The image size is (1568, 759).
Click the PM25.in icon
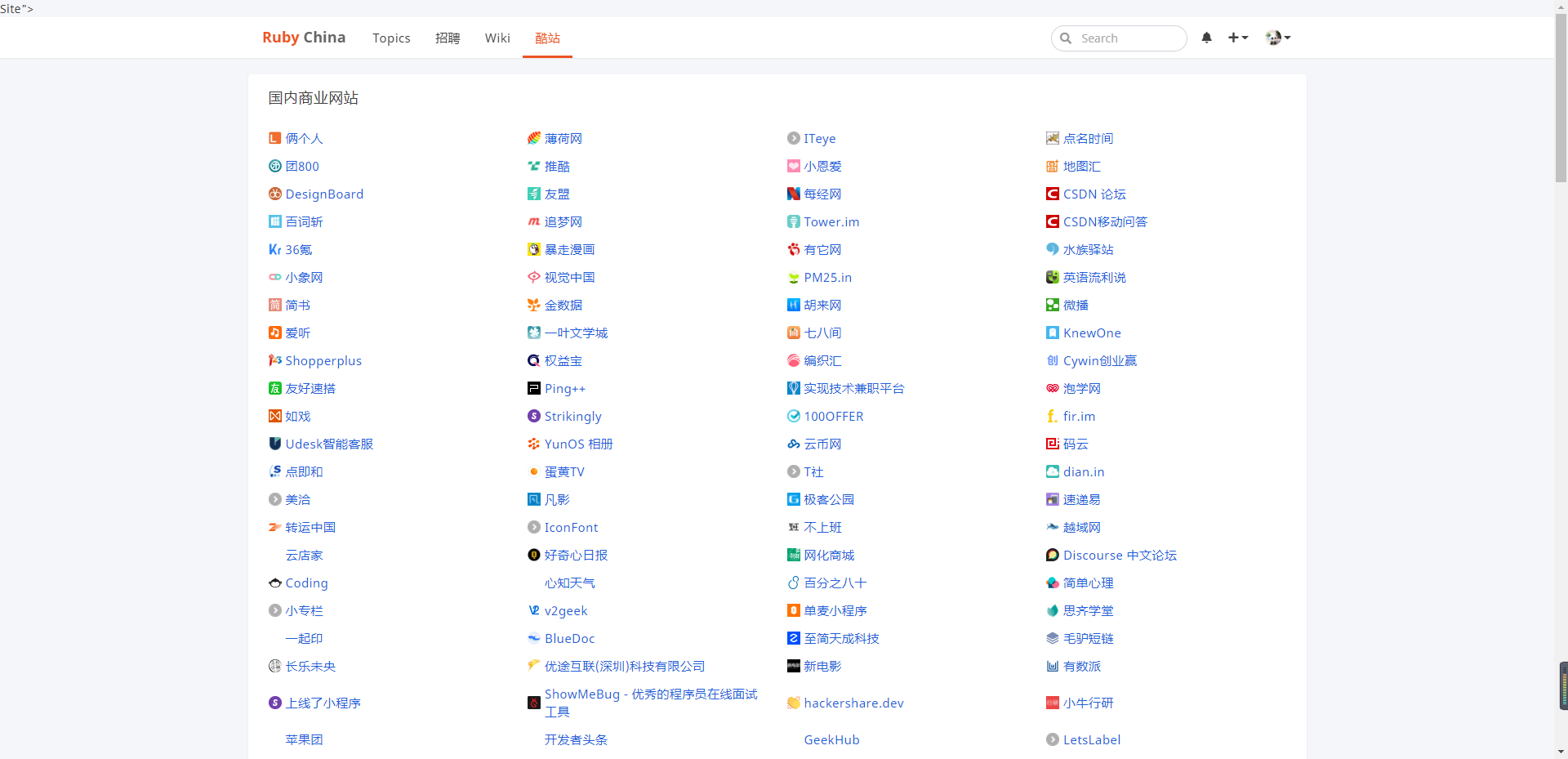pos(794,277)
